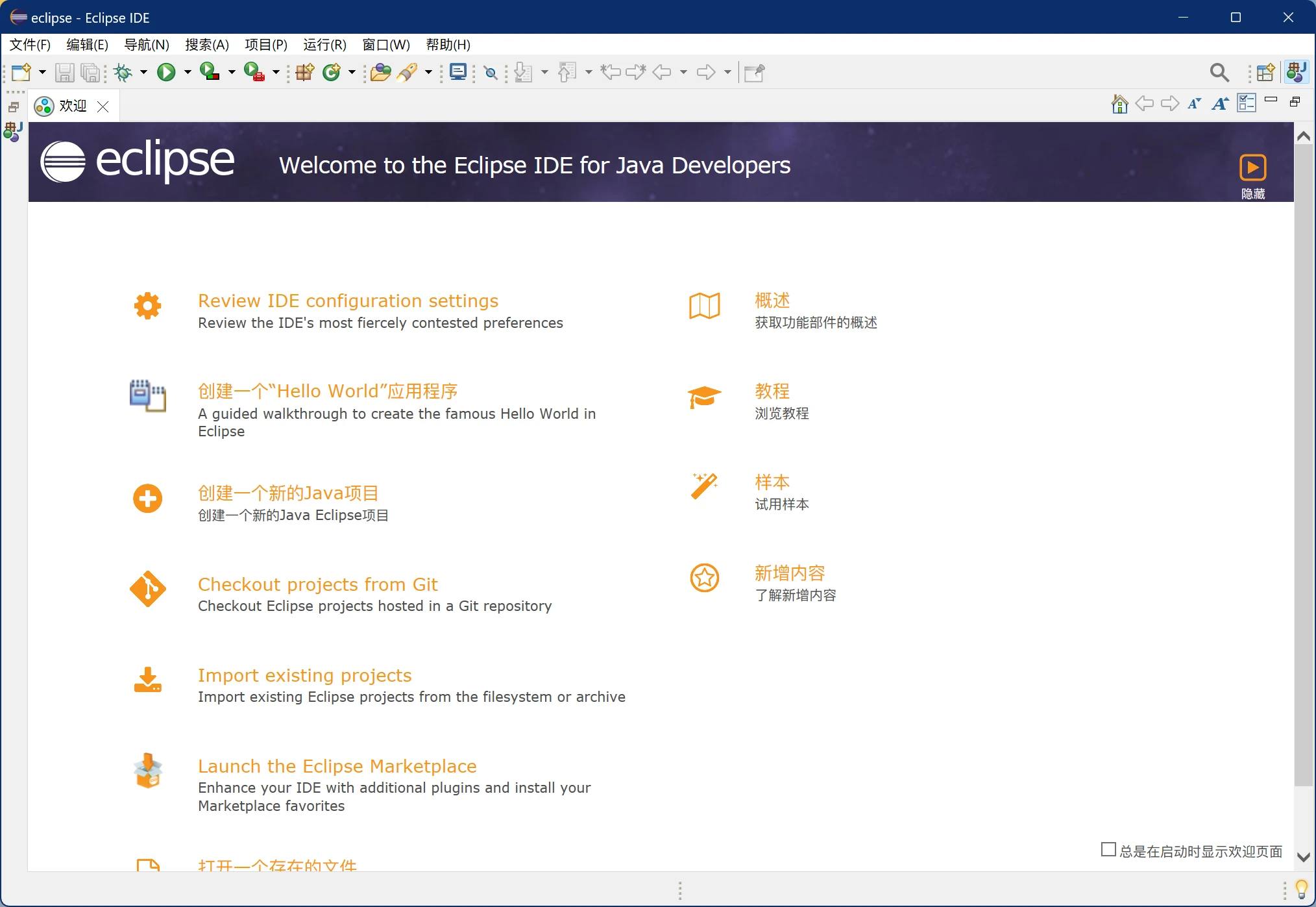
Task: Click the scroll down arrow of welcome page
Action: 1303,857
